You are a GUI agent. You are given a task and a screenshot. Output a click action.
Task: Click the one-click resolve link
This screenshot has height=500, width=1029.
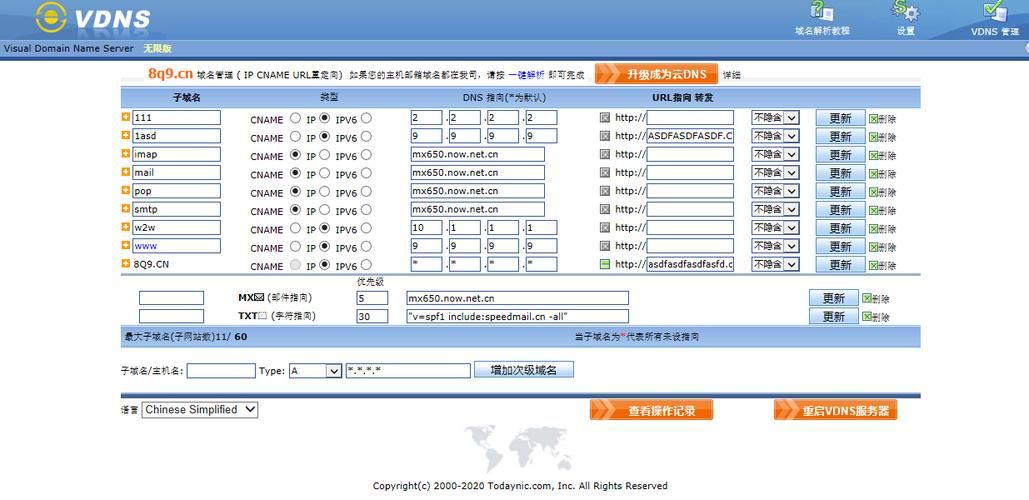[526, 75]
